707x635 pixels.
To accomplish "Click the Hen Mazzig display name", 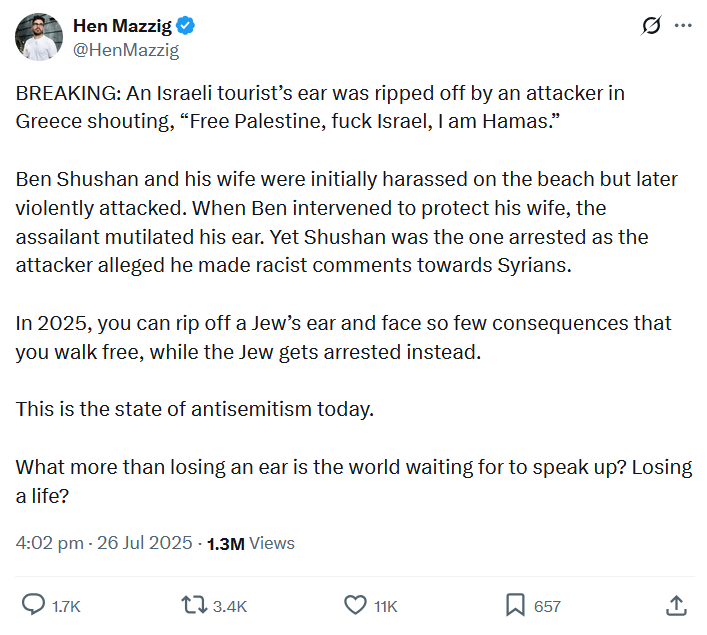I will [121, 27].
